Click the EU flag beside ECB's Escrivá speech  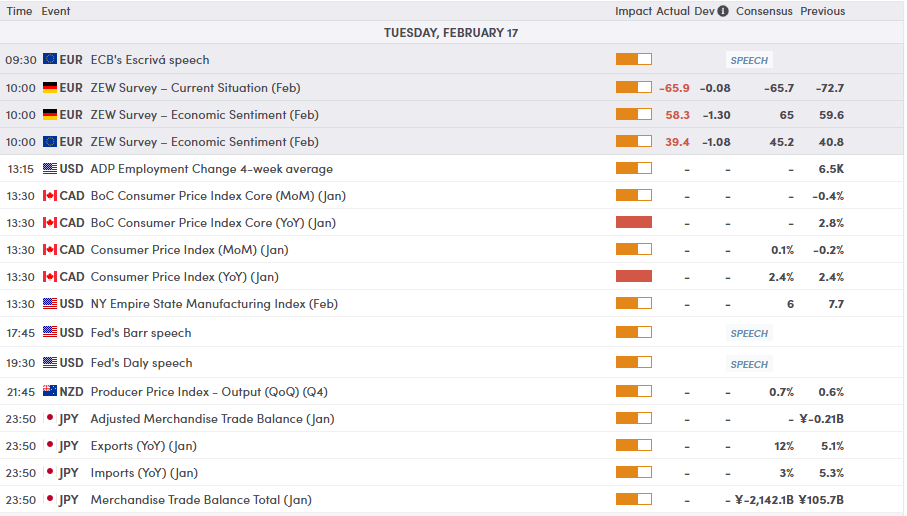(x=50, y=60)
